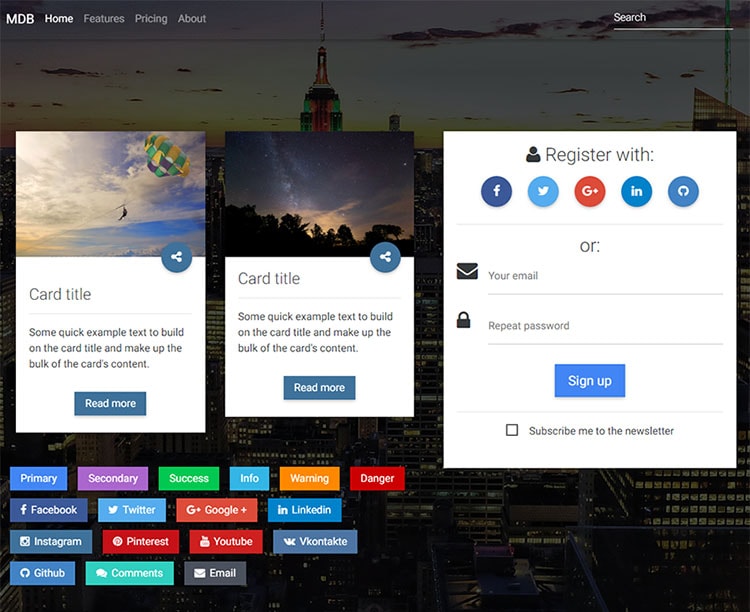
Task: Click the round GitHub register icon
Action: pos(683,191)
